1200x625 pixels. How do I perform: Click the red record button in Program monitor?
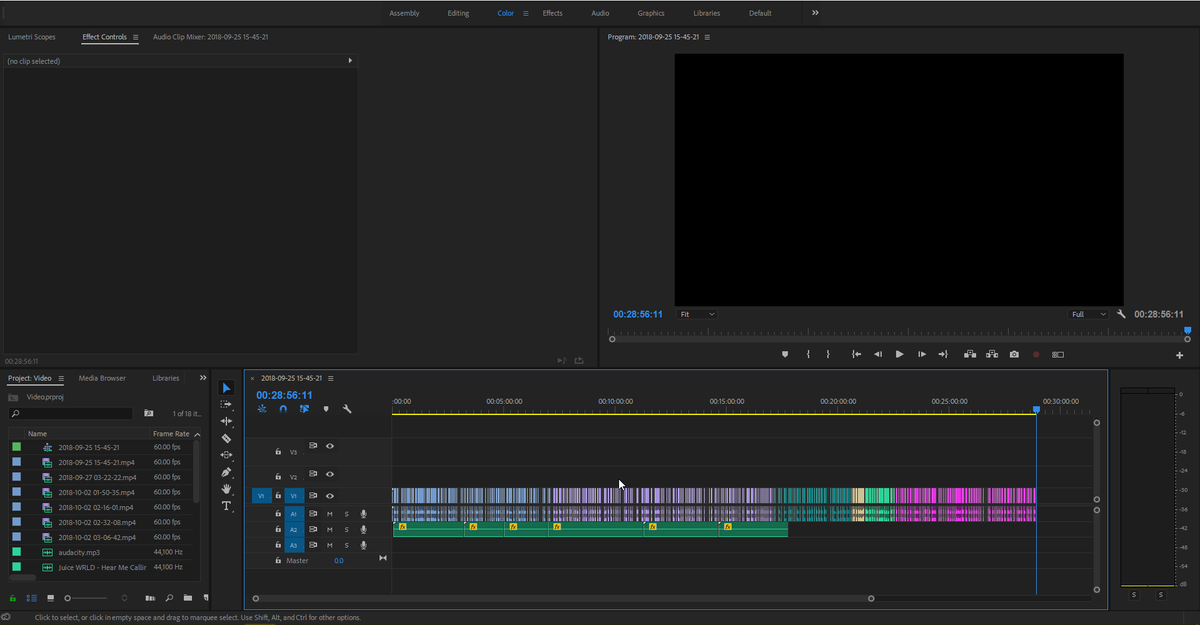pyautogui.click(x=1036, y=354)
